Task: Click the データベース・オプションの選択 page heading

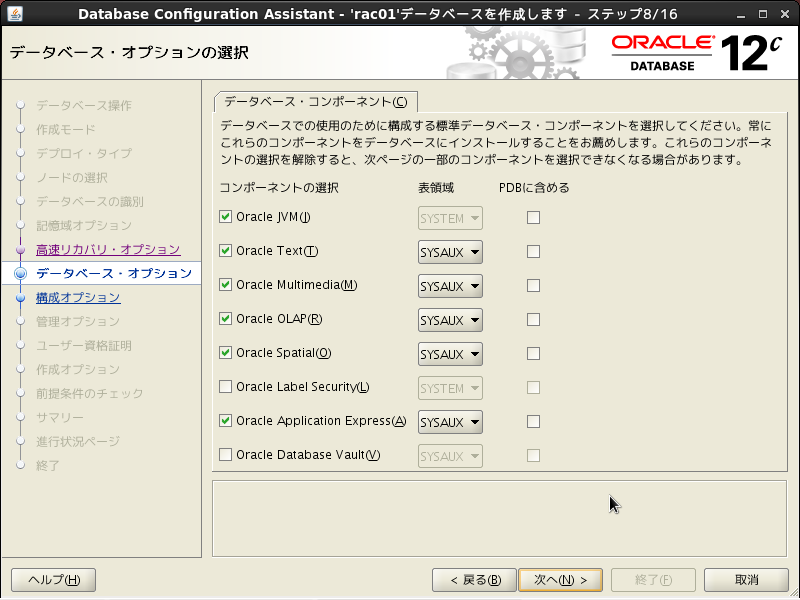Action: pos(129,53)
